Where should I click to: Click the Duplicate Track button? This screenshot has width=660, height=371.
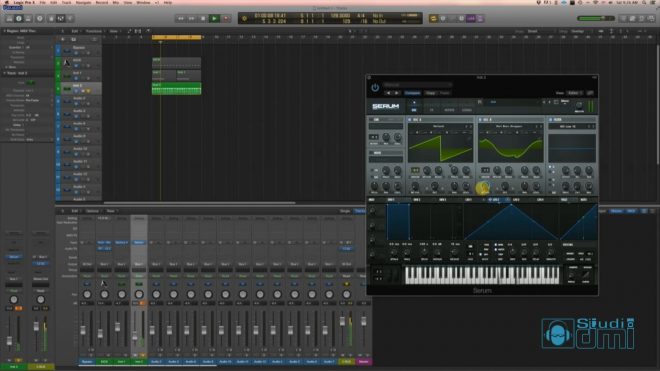pos(73,40)
